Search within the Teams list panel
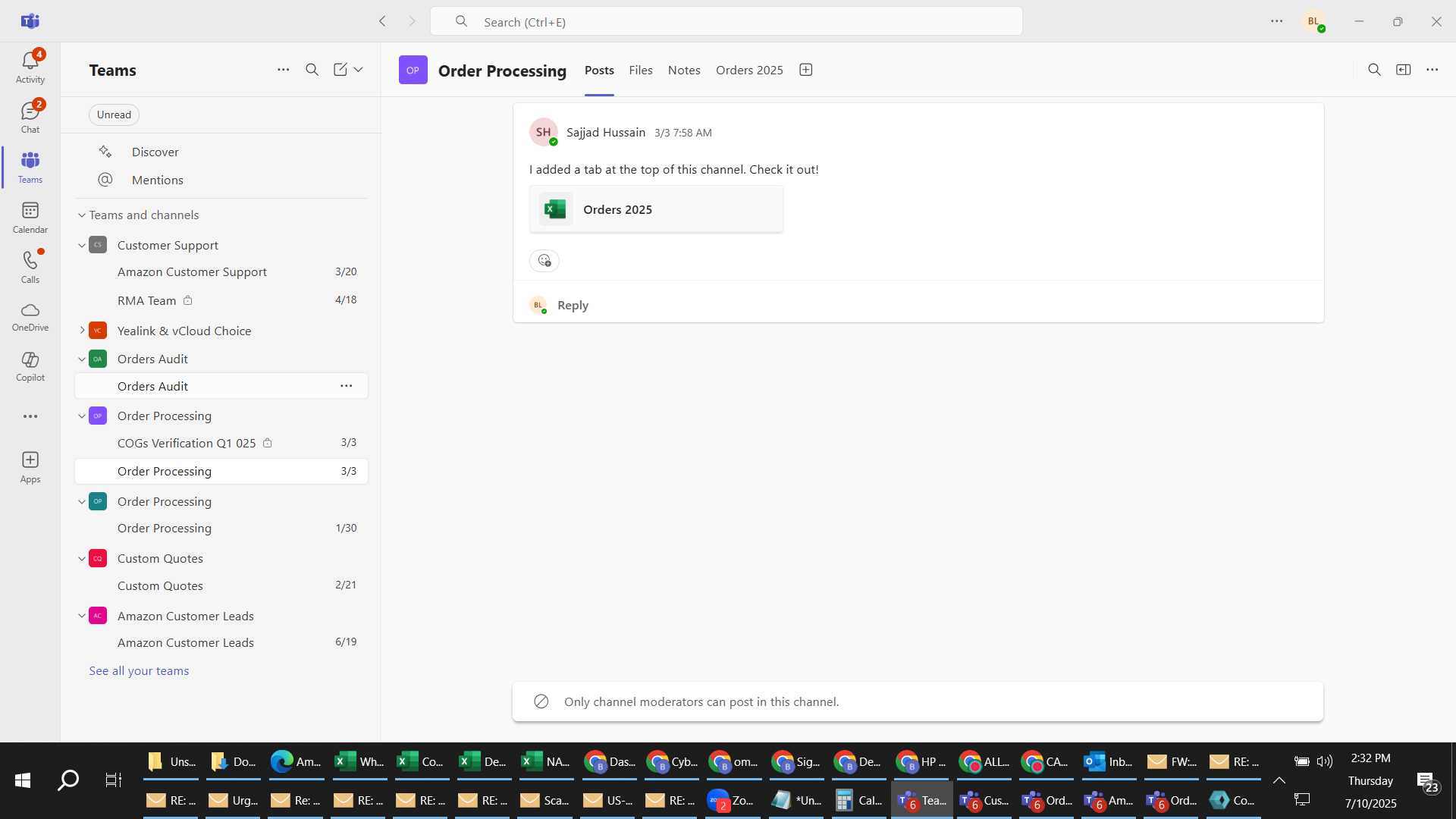The image size is (1456, 819). pos(312,70)
